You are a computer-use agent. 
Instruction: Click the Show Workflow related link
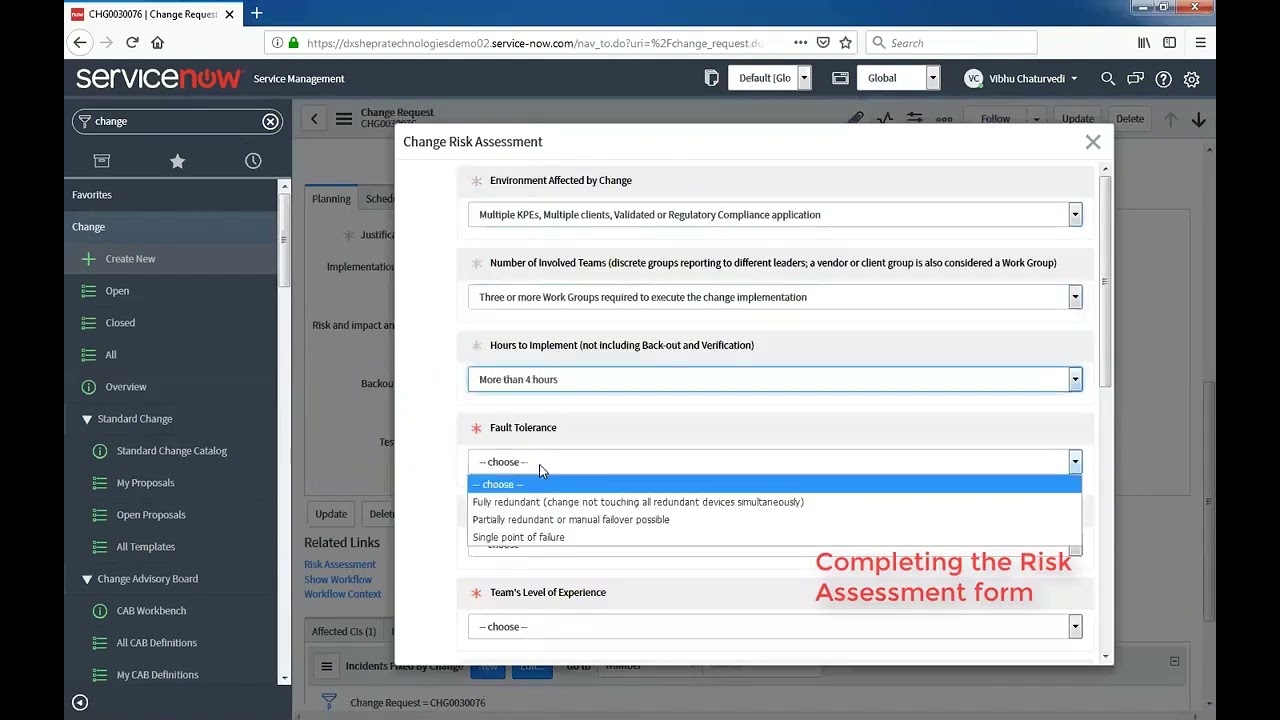[338, 579]
